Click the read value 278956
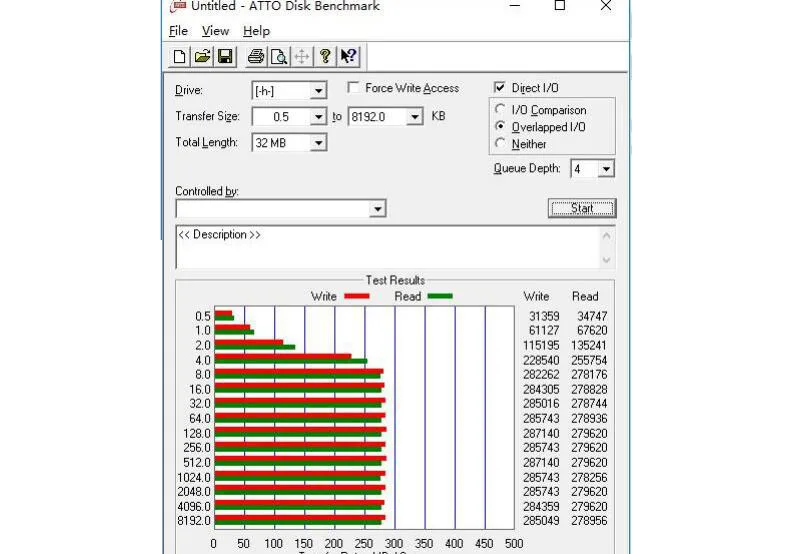Image resolution: width=794 pixels, height=554 pixels. pyautogui.click(x=589, y=521)
